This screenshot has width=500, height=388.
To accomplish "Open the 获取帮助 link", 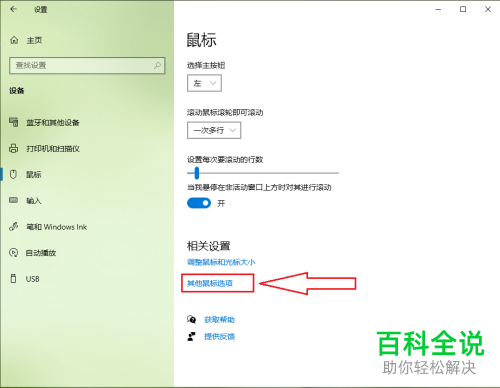I will point(219,320).
